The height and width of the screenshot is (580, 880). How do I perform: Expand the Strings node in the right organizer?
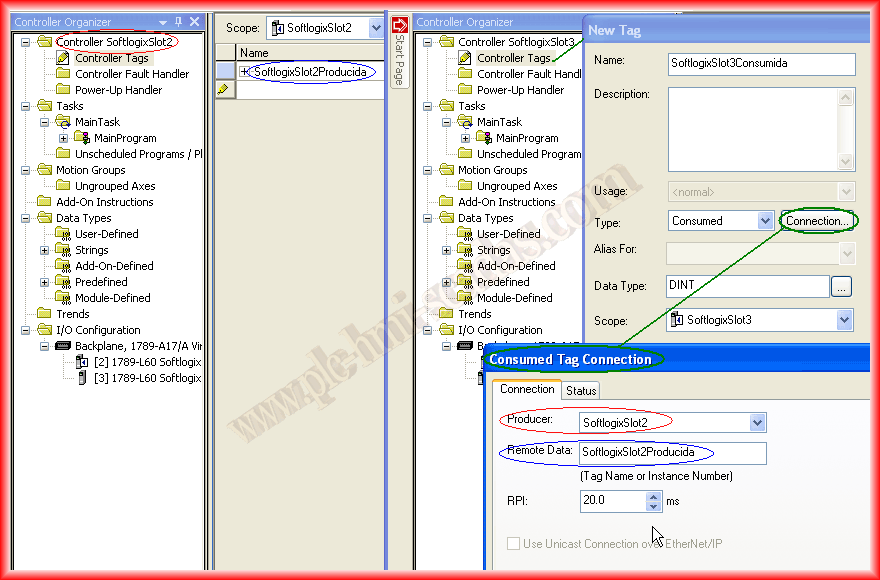447,250
